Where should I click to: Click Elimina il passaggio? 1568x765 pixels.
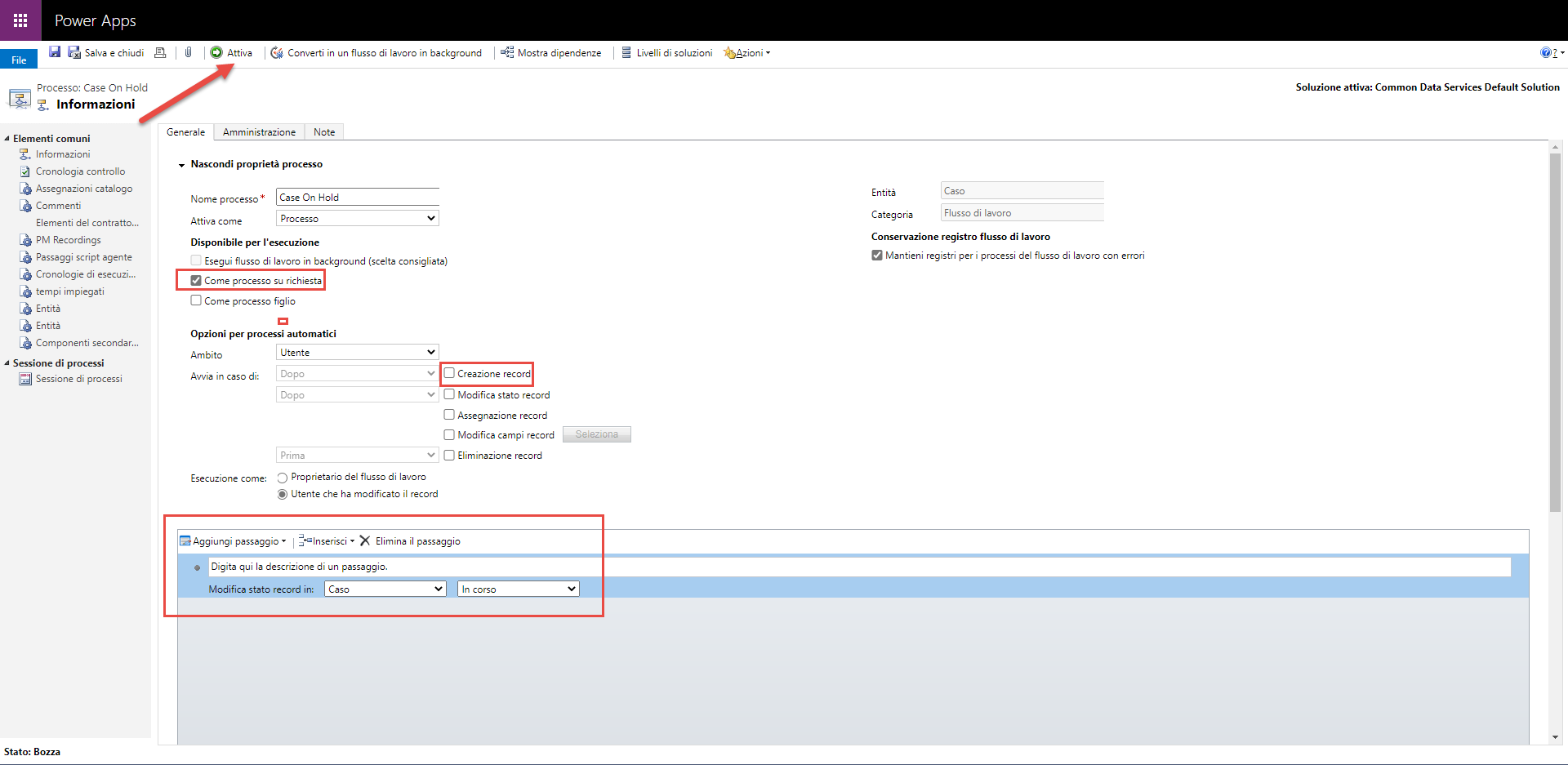[x=410, y=540]
